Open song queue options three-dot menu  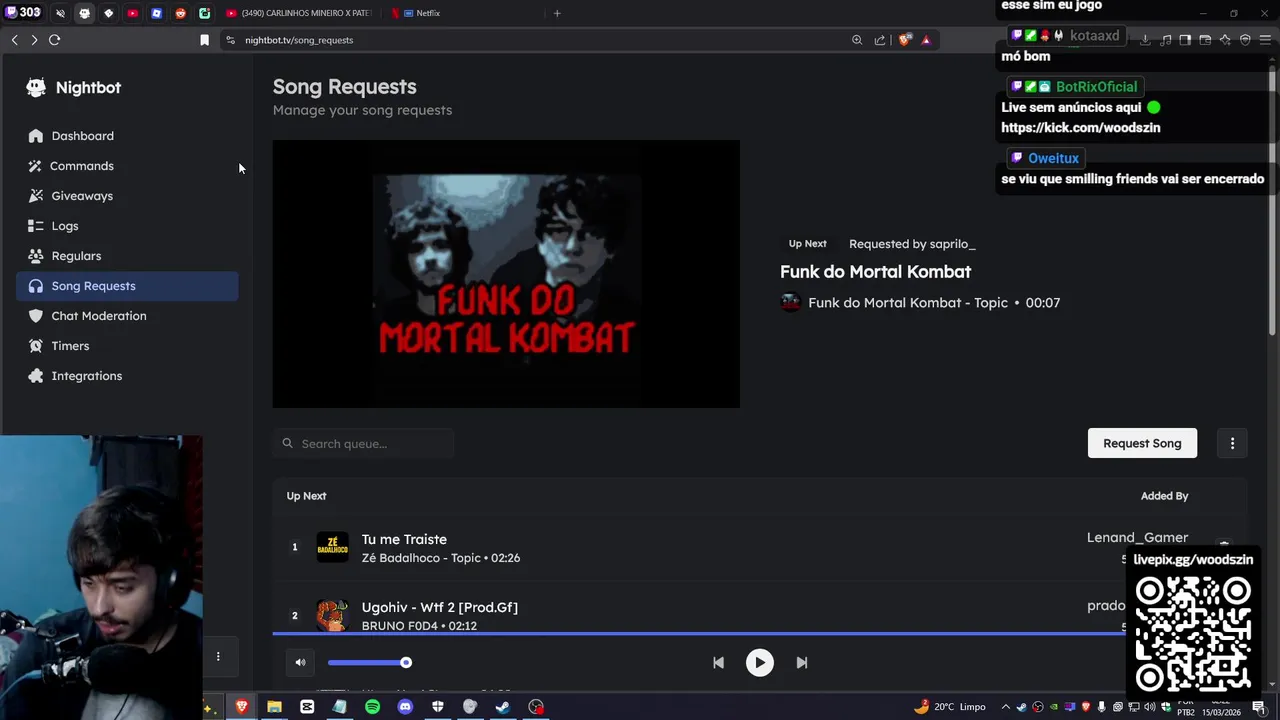coord(1232,443)
